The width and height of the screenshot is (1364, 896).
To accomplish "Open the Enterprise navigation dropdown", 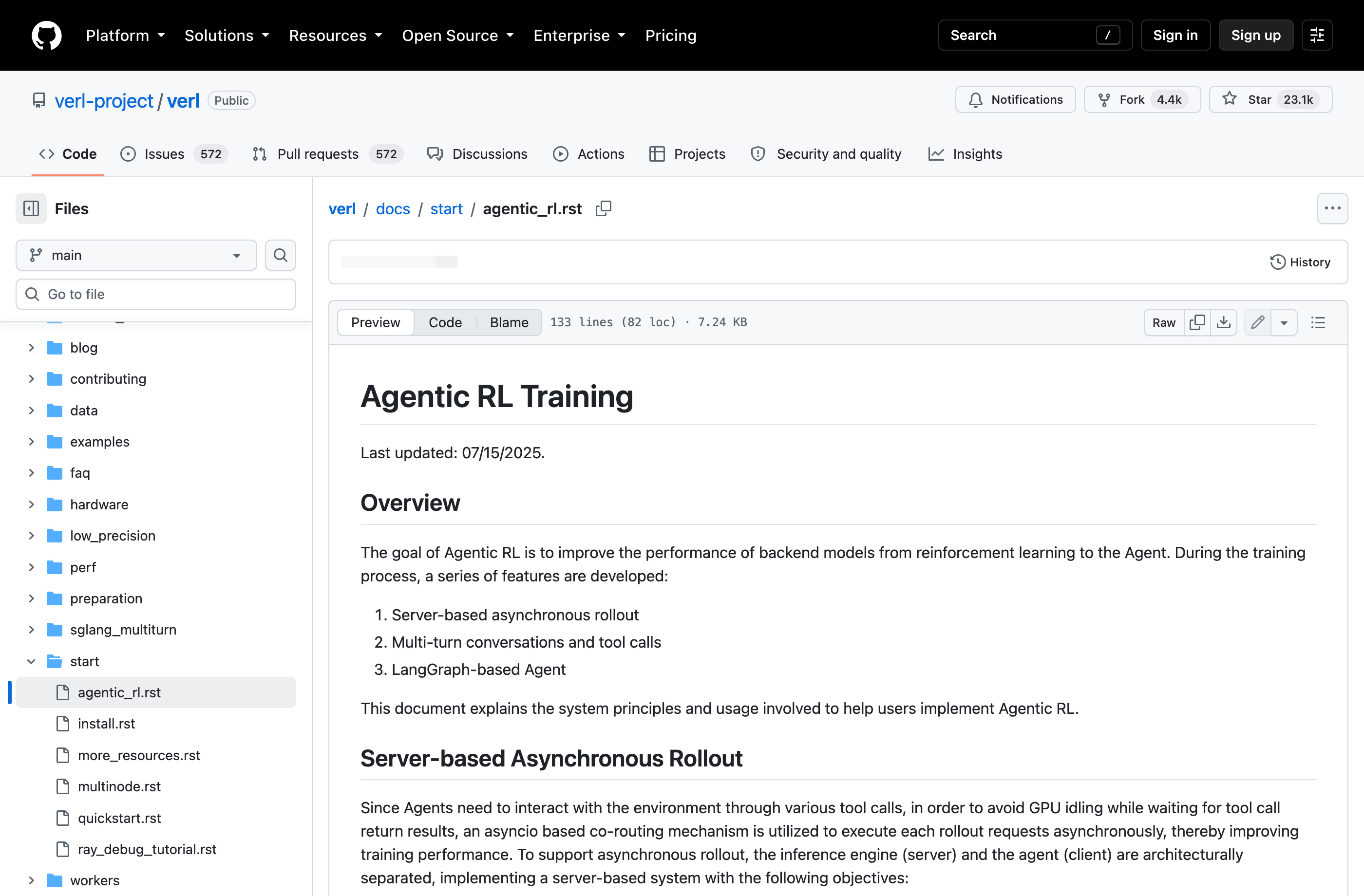I will click(579, 36).
